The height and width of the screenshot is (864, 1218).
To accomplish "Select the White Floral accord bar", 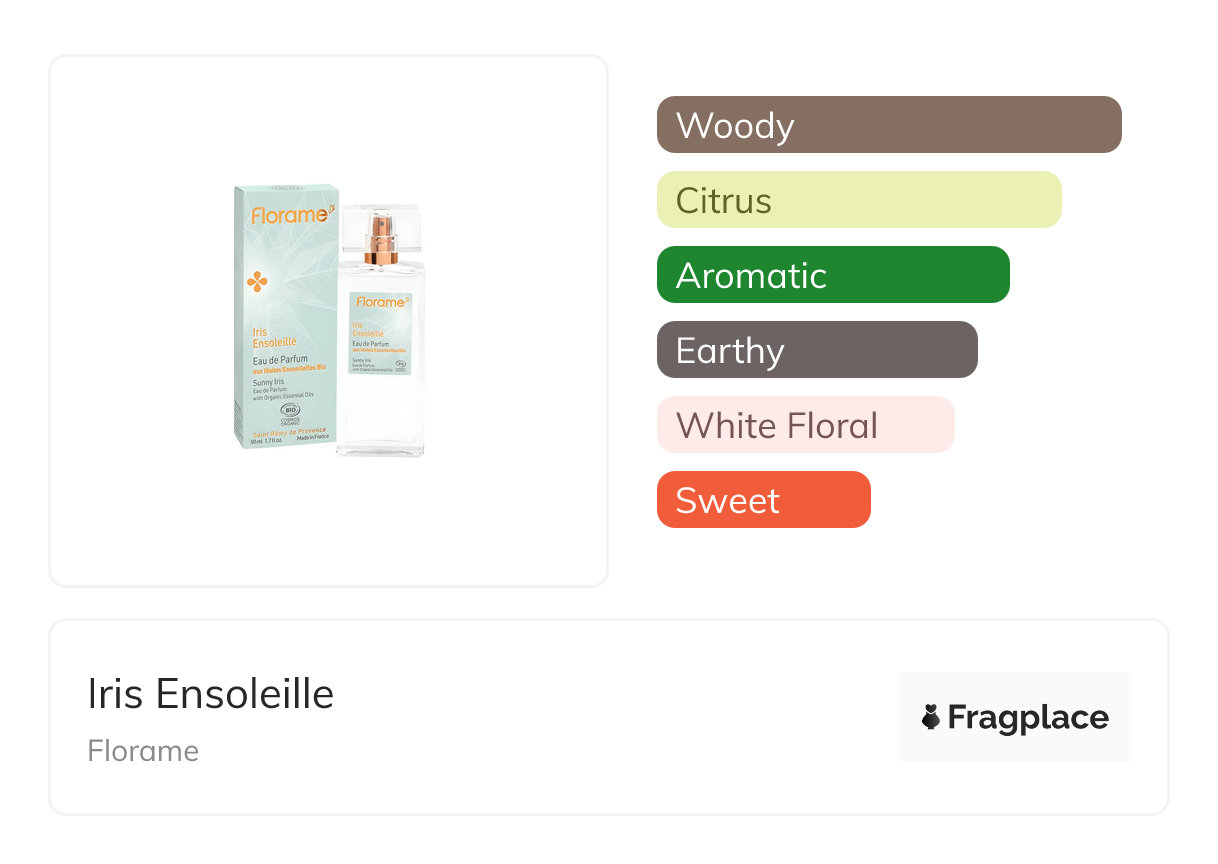I will click(x=805, y=425).
